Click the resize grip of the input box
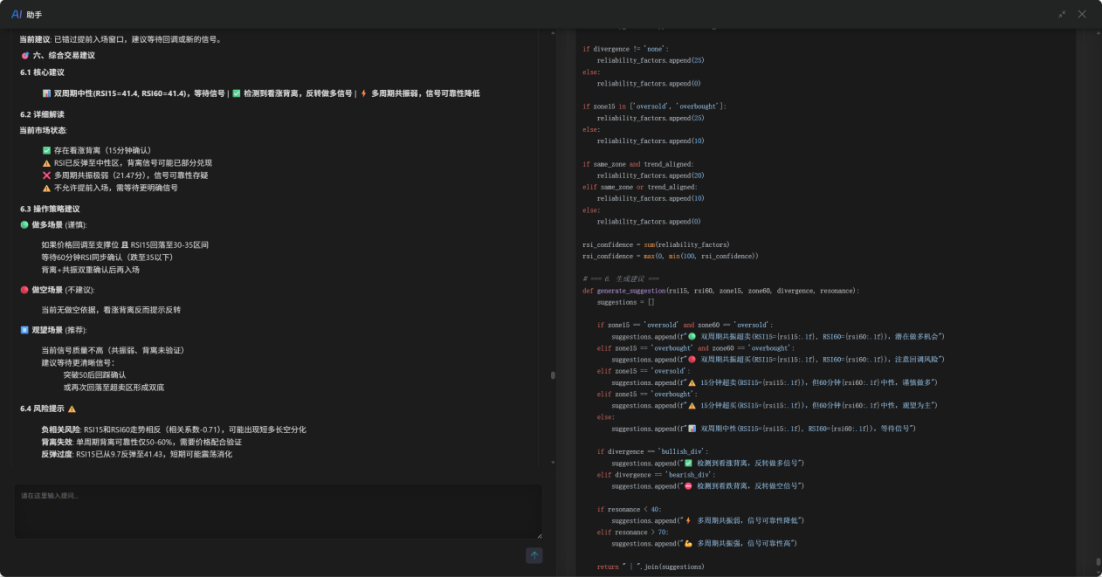 [x=539, y=536]
